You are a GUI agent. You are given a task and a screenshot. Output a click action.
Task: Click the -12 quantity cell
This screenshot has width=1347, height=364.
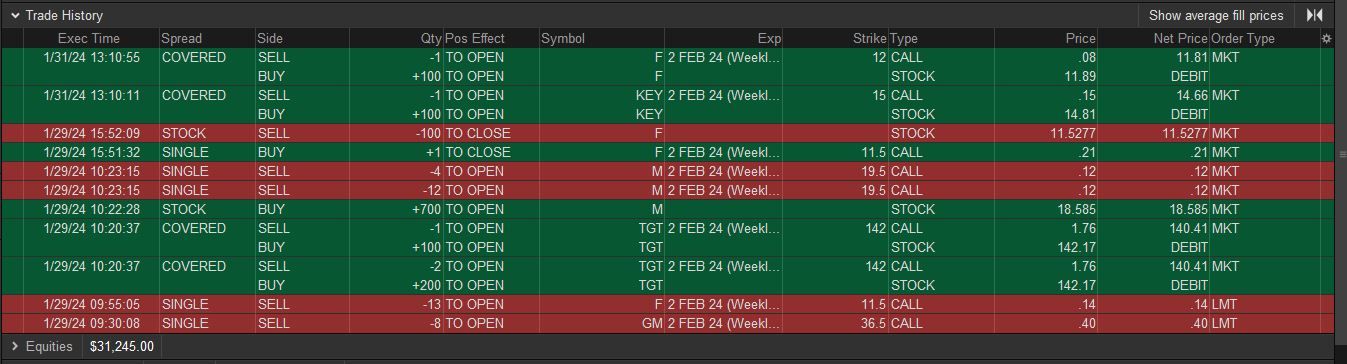coord(396,191)
